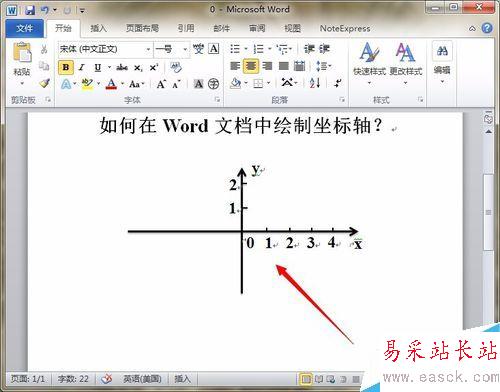Image resolution: width=500 pixels, height=392 pixels.
Task: Click the Shrink Font icon
Action: click(x=176, y=84)
